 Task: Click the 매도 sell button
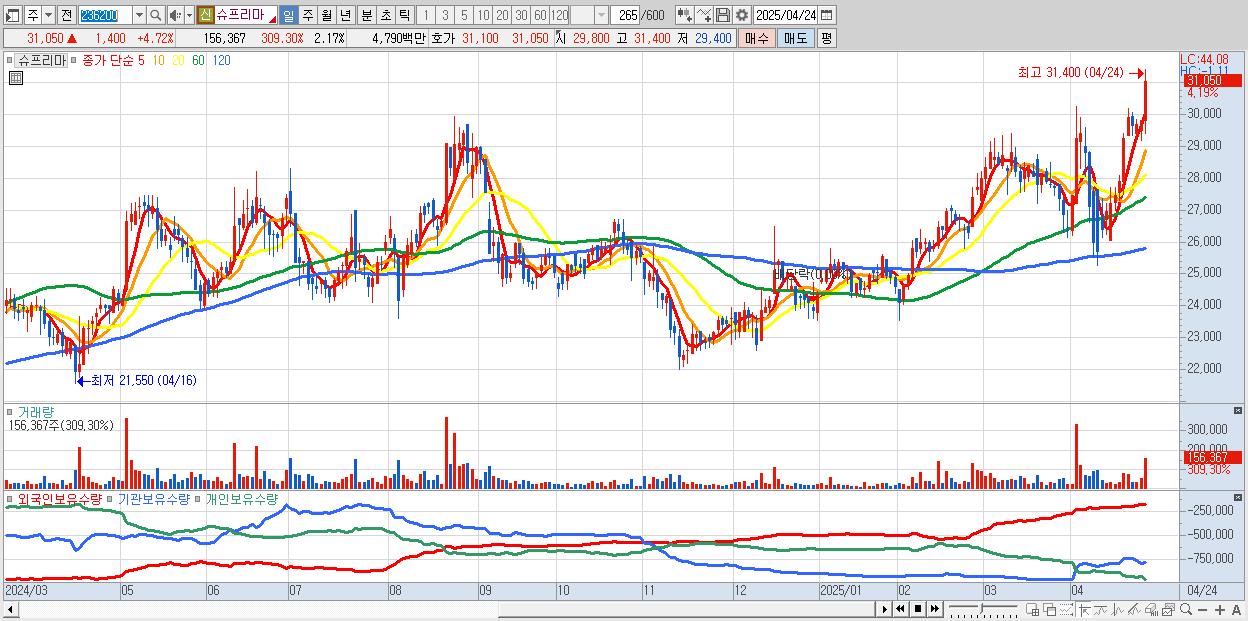pos(796,38)
